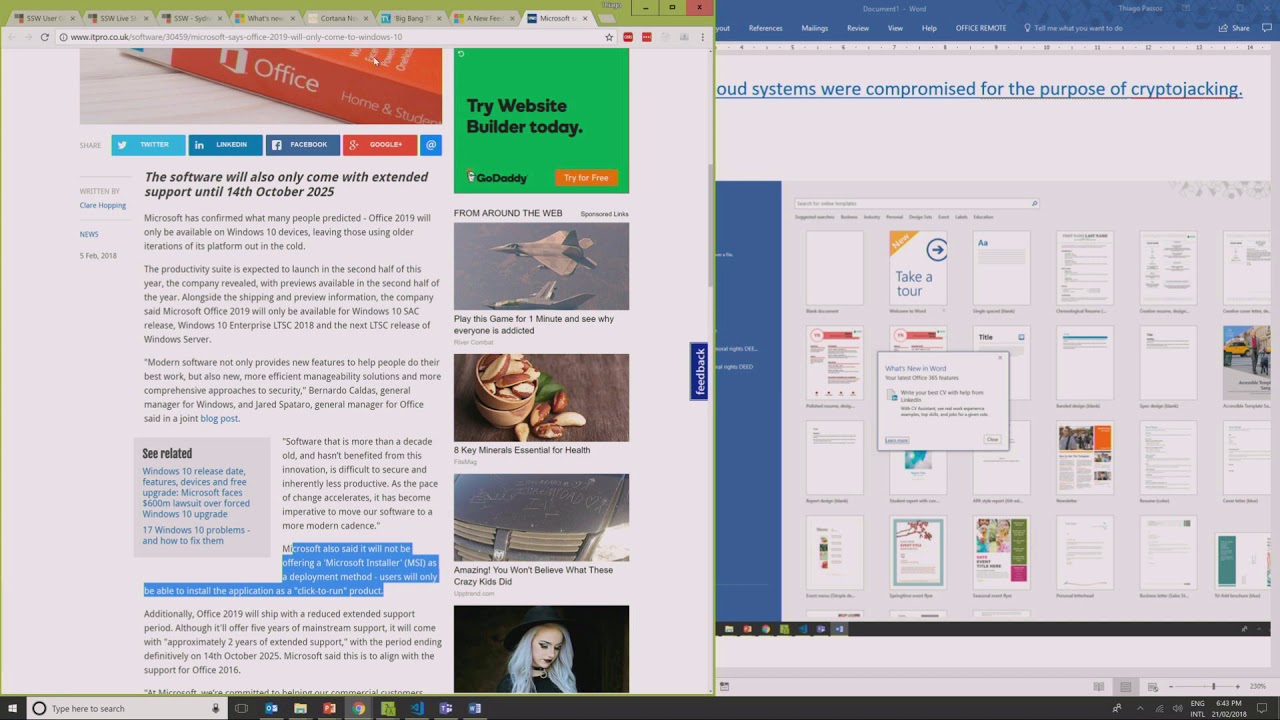Open PowerPoint from the taskbar
The height and width of the screenshot is (720, 1280).
(329, 708)
